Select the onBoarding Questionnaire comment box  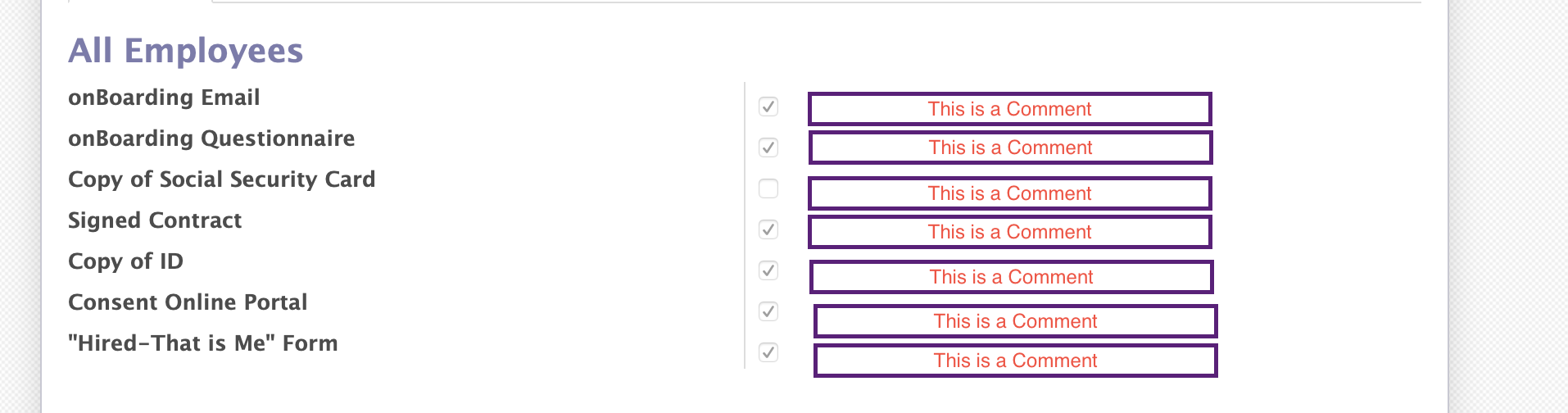[x=1010, y=147]
